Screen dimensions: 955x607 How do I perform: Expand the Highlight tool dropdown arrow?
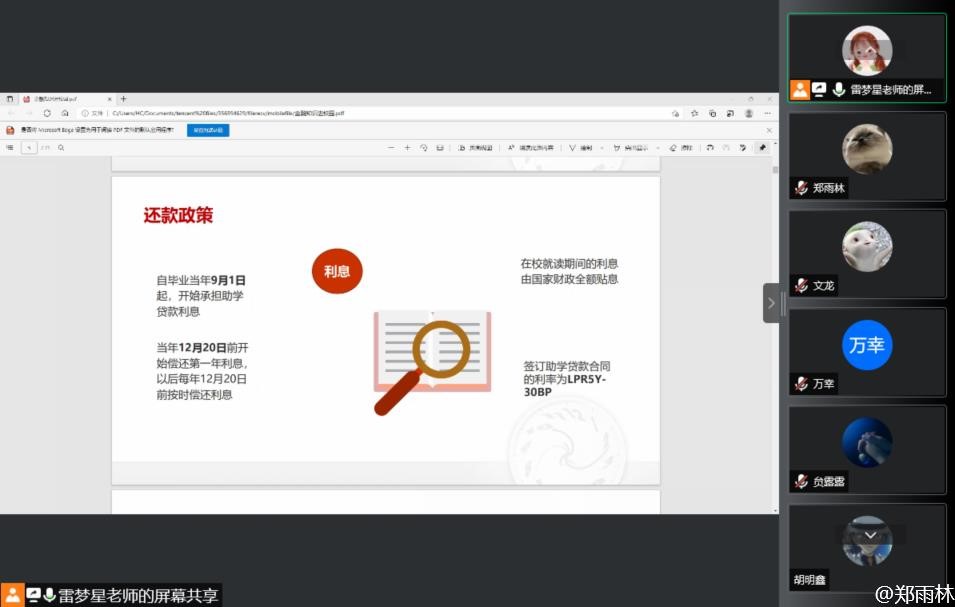[x=657, y=148]
